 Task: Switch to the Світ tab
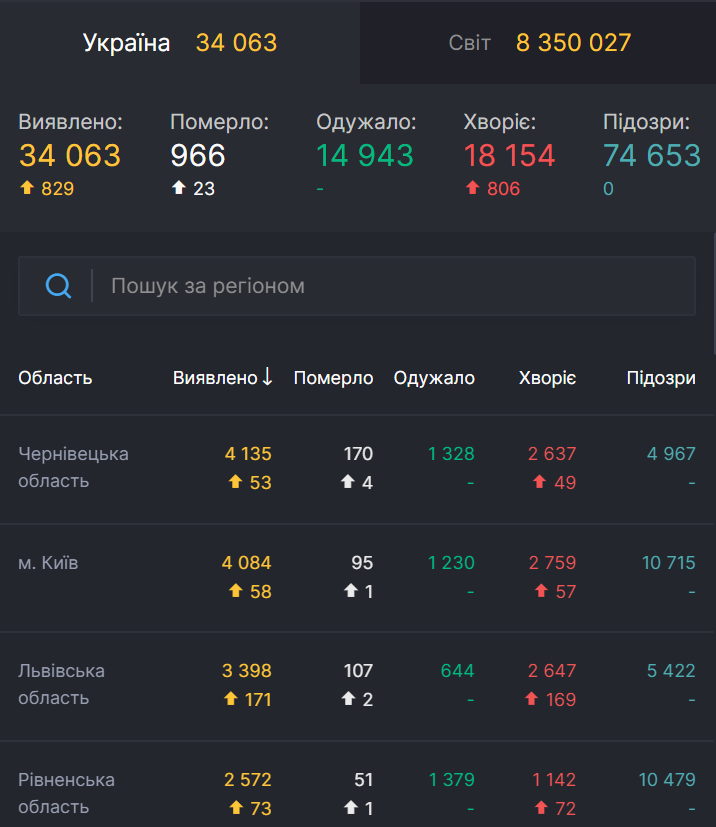coord(538,43)
